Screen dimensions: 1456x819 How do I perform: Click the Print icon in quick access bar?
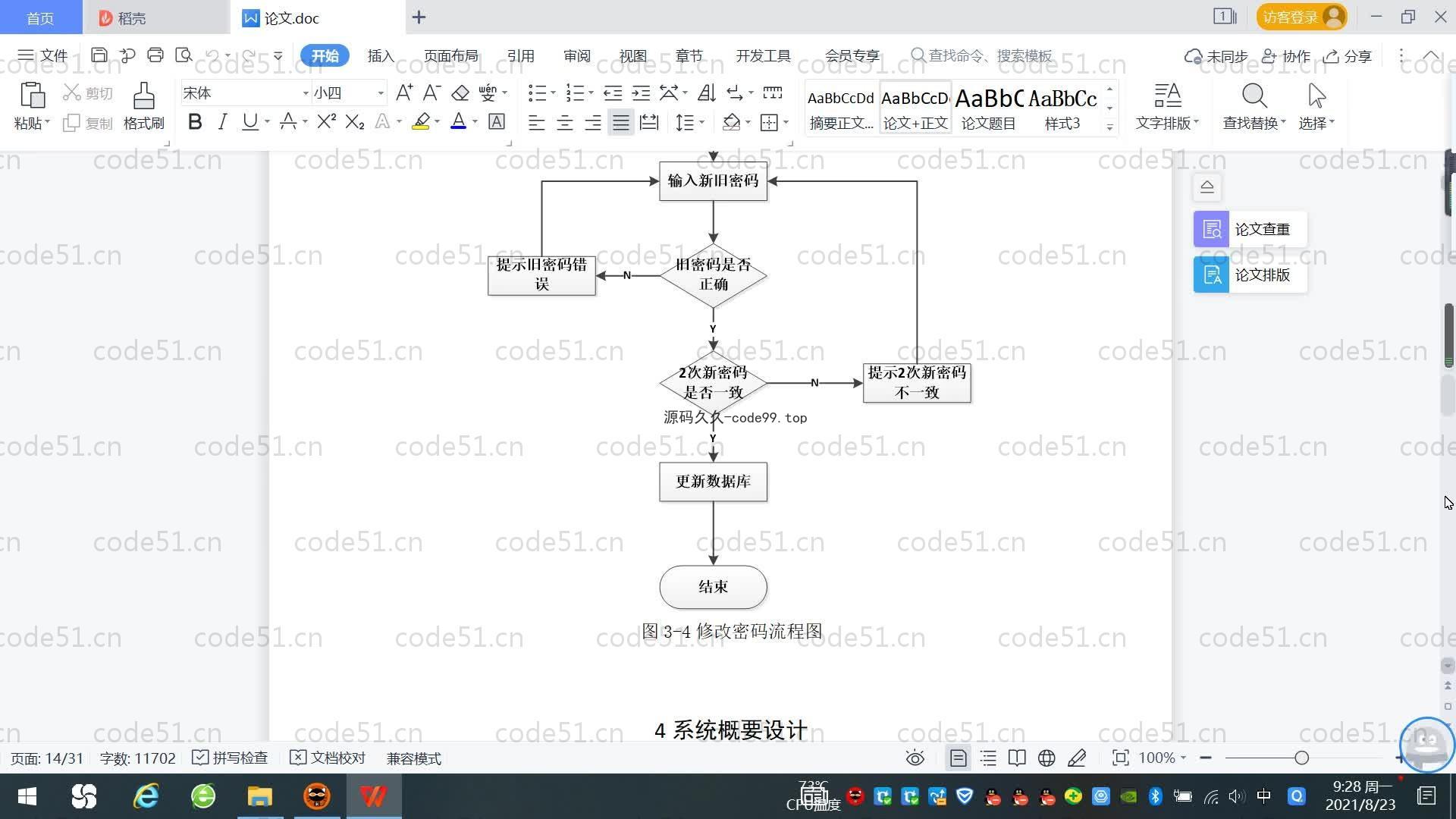coord(155,55)
